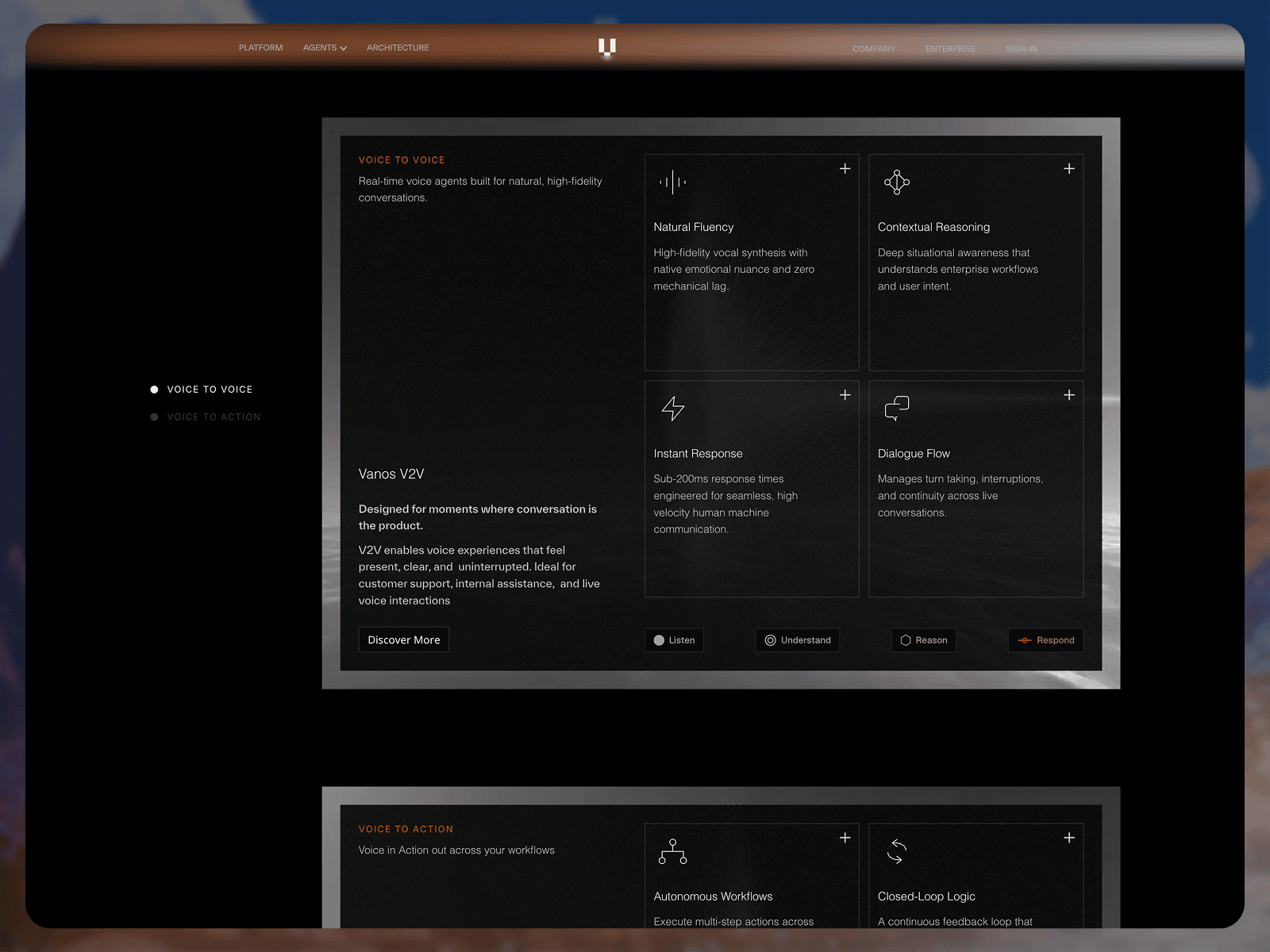Jump to Voice to Action section in sidebar
Viewport: 1270px width, 952px height.
click(x=206, y=417)
